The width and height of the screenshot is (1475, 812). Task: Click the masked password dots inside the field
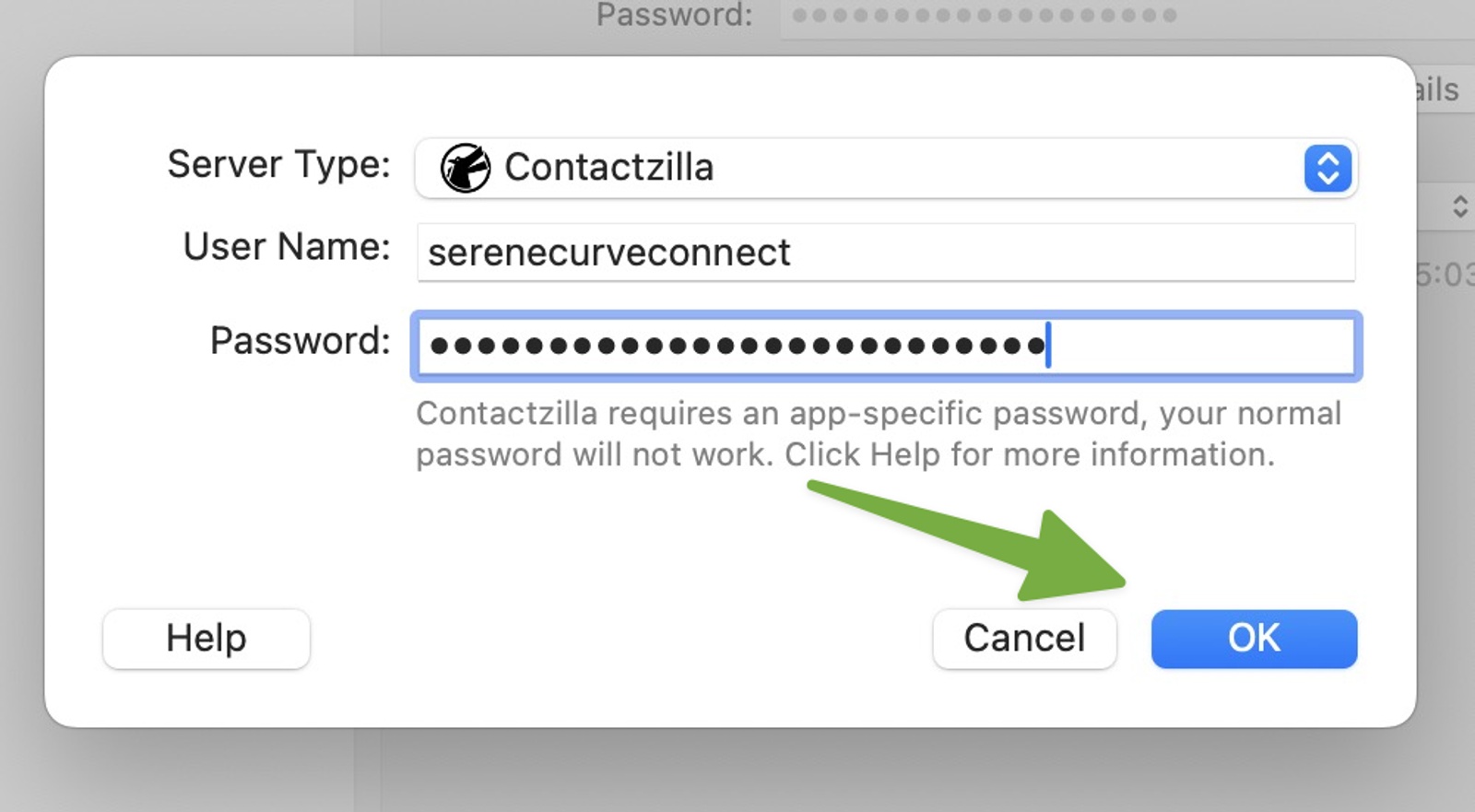(737, 347)
